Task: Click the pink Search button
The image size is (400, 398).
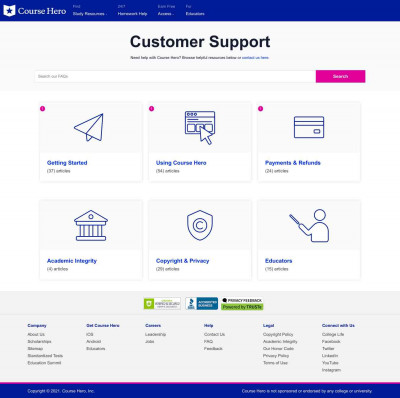Action: point(340,76)
